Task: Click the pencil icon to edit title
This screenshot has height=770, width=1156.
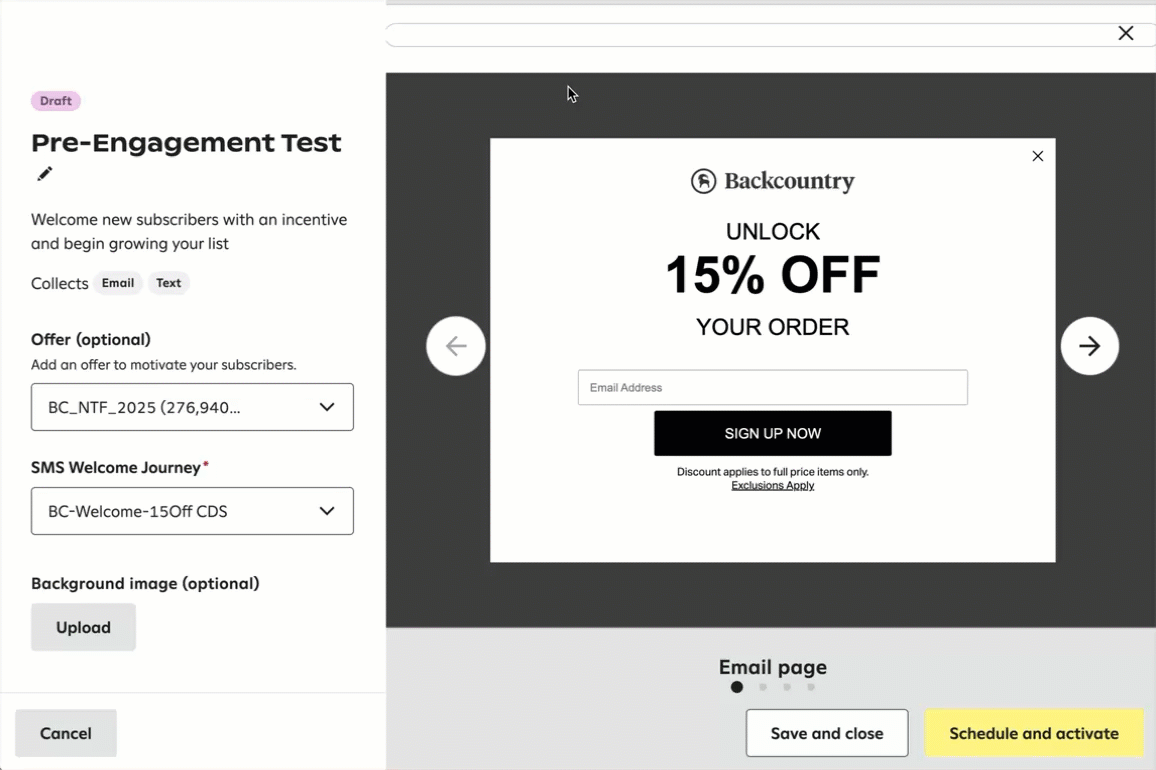Action: pos(44,174)
